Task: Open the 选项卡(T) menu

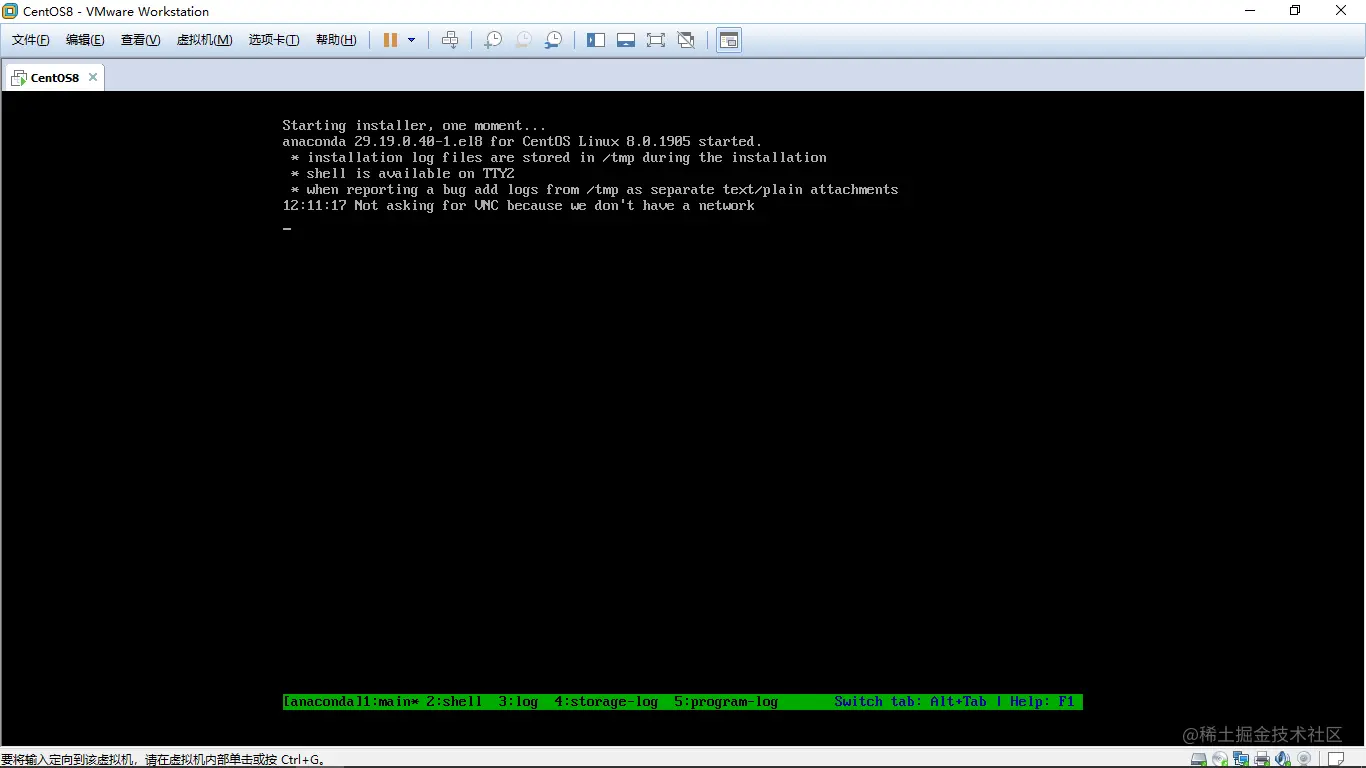Action: coord(274,40)
